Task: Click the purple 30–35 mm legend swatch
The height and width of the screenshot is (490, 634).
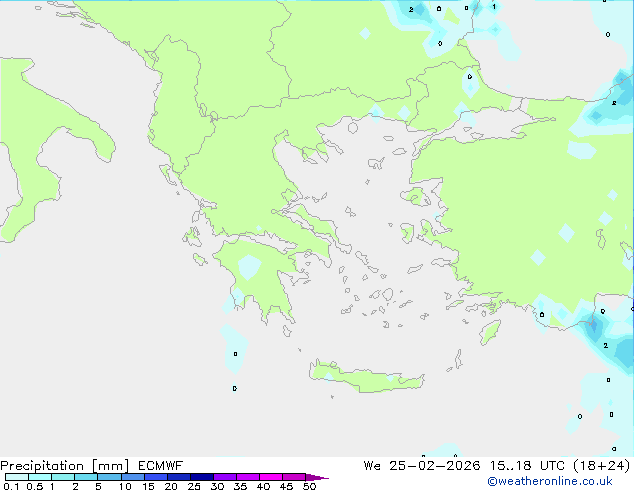Action: coord(224,477)
